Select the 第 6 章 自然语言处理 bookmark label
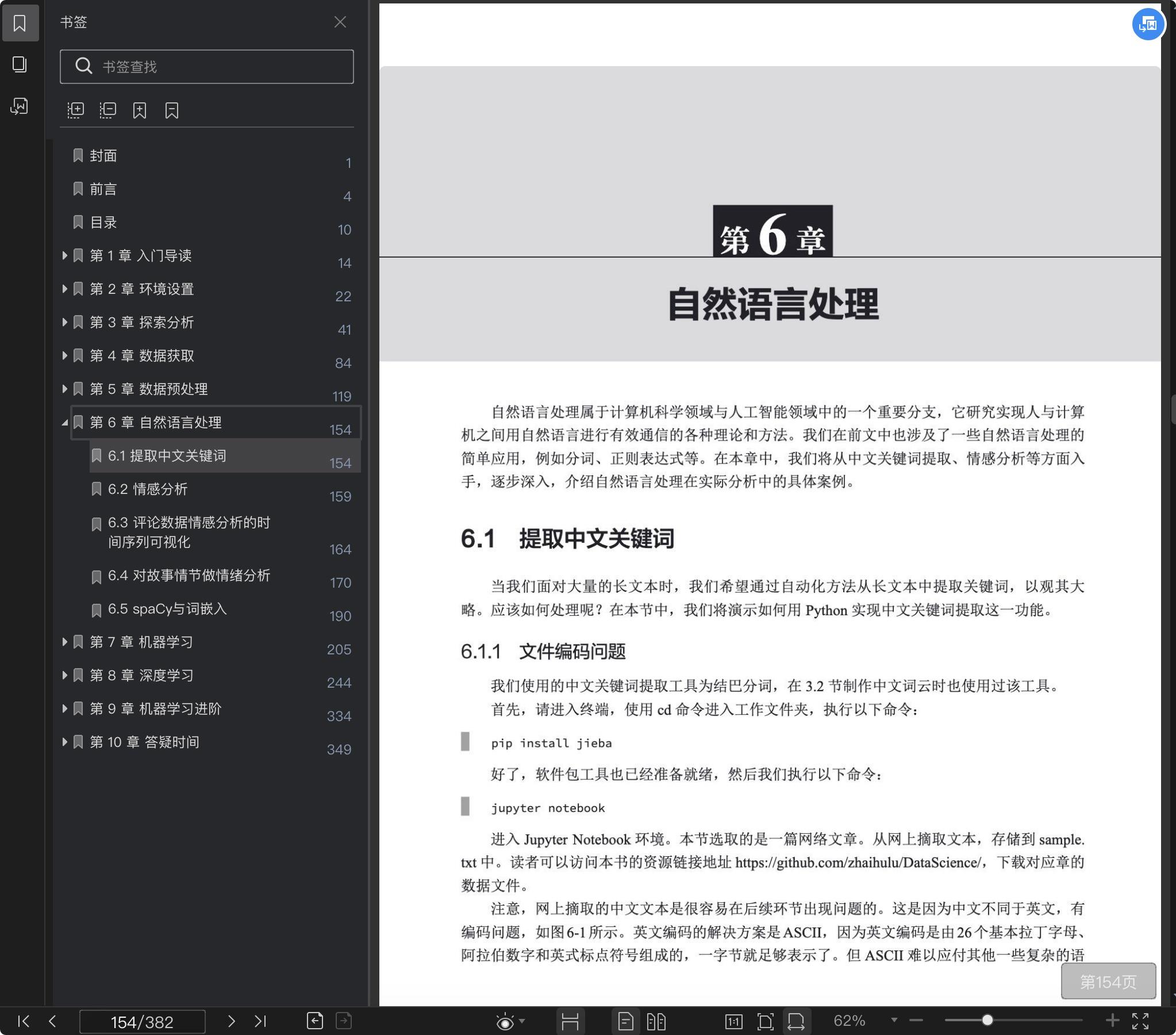1176x1035 pixels. pyautogui.click(x=156, y=423)
